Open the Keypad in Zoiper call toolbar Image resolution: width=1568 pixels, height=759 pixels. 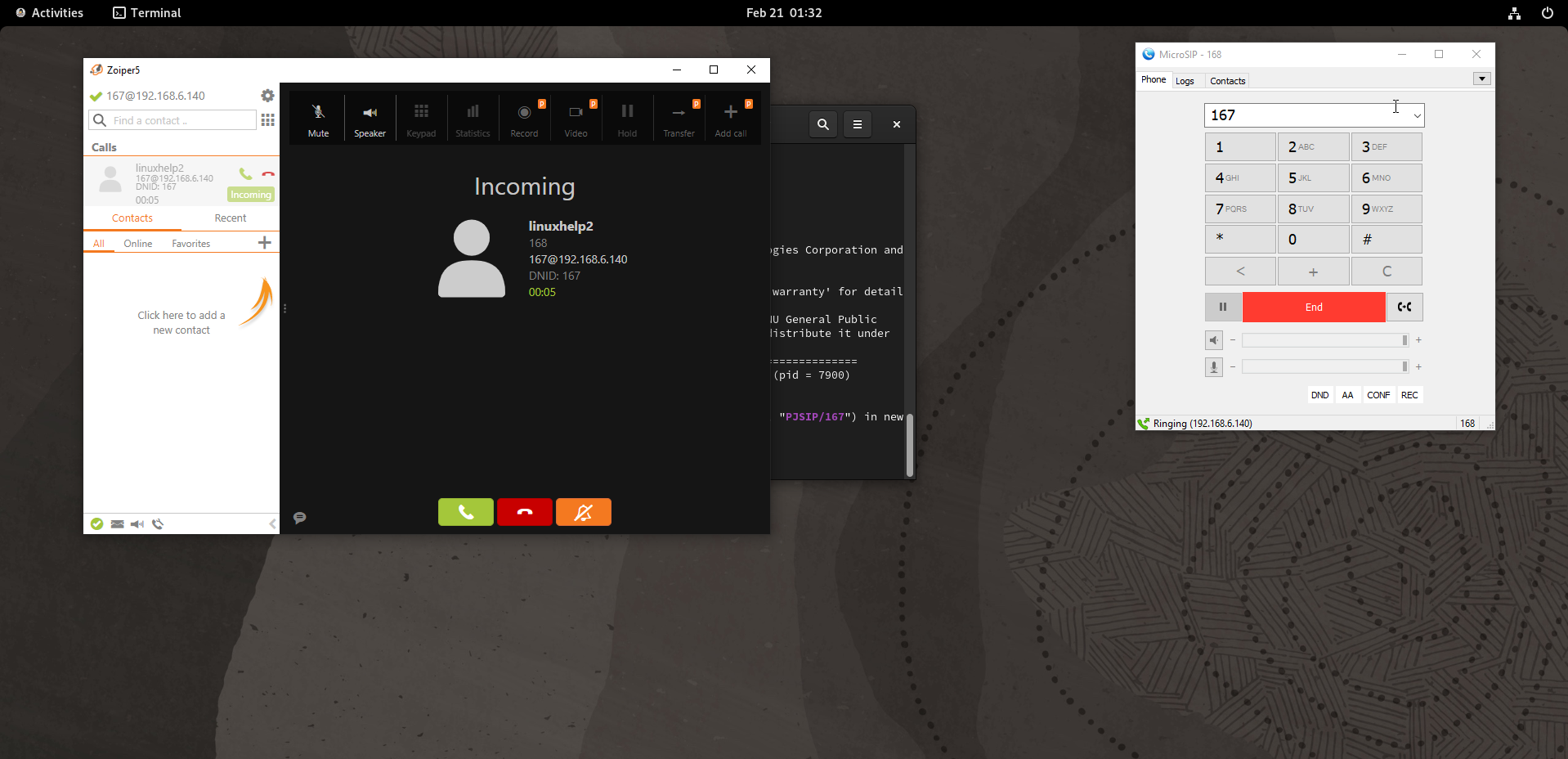[421, 119]
